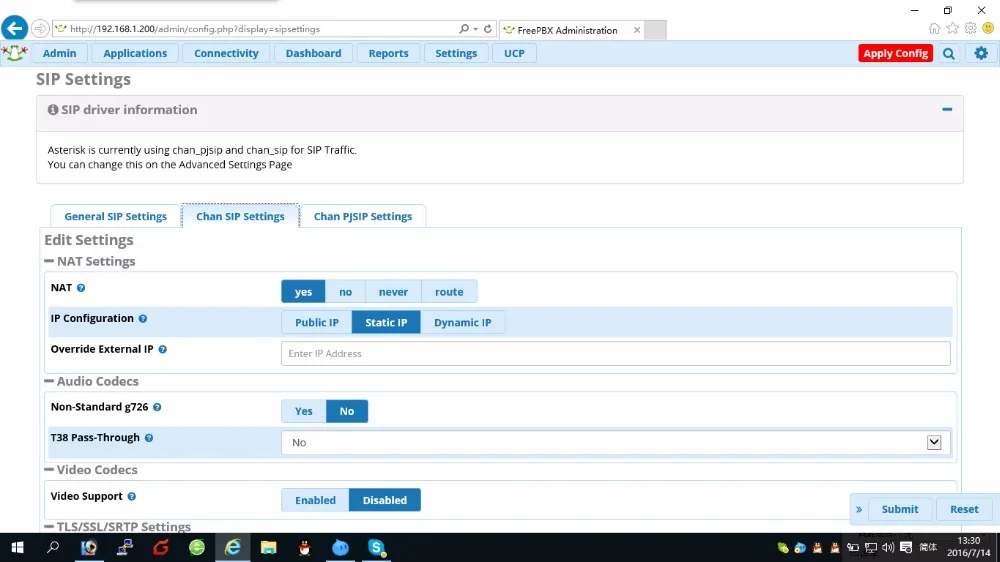
Task: Open the Dashboard menu item
Action: coord(313,54)
